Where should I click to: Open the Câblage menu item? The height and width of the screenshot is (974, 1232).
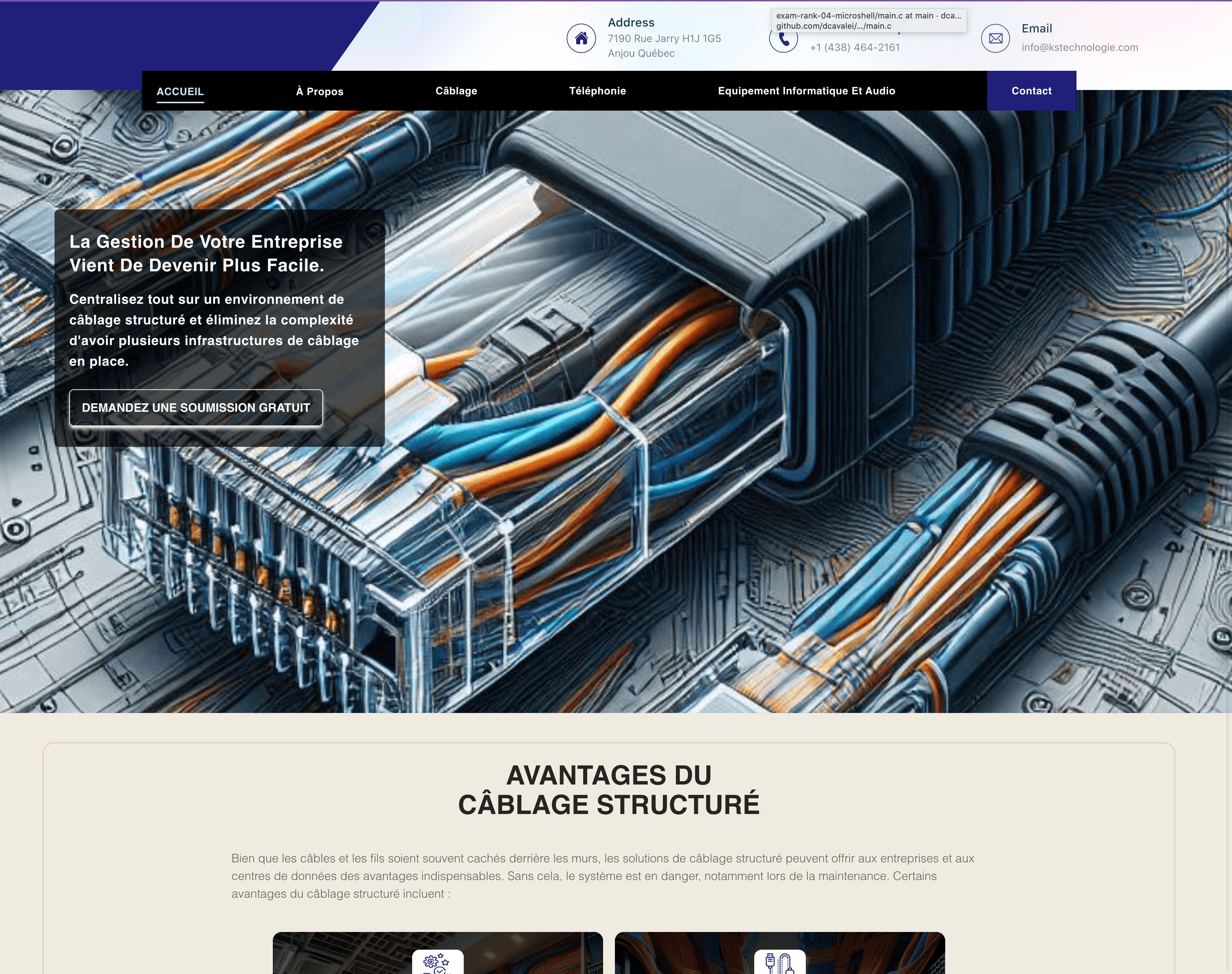click(456, 91)
